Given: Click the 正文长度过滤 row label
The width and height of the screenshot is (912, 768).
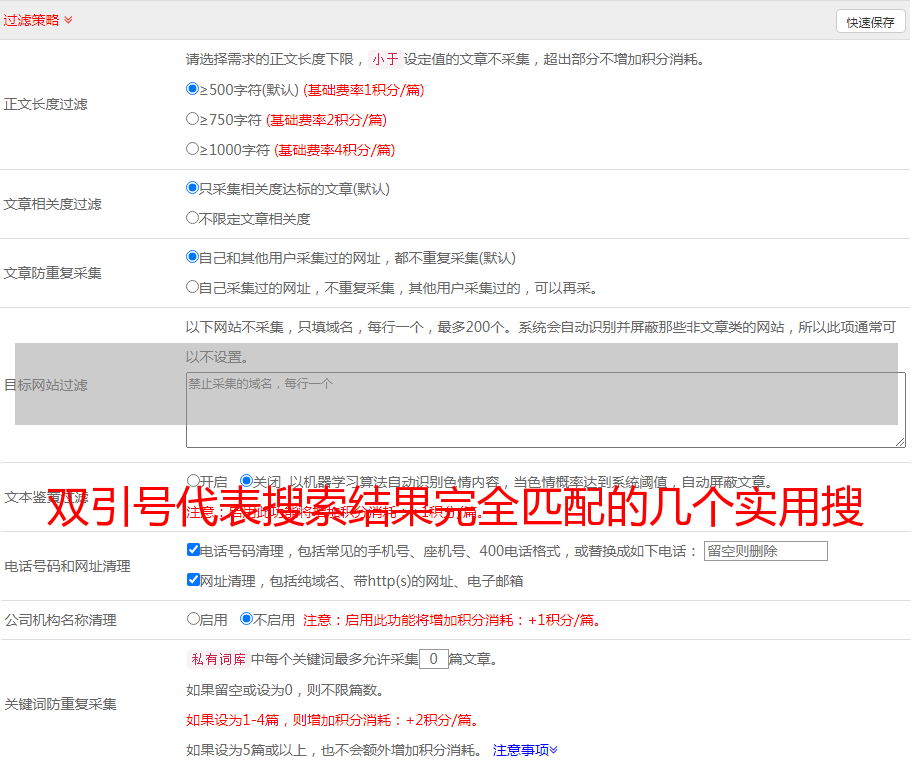Looking at the screenshot, I should 45,104.
